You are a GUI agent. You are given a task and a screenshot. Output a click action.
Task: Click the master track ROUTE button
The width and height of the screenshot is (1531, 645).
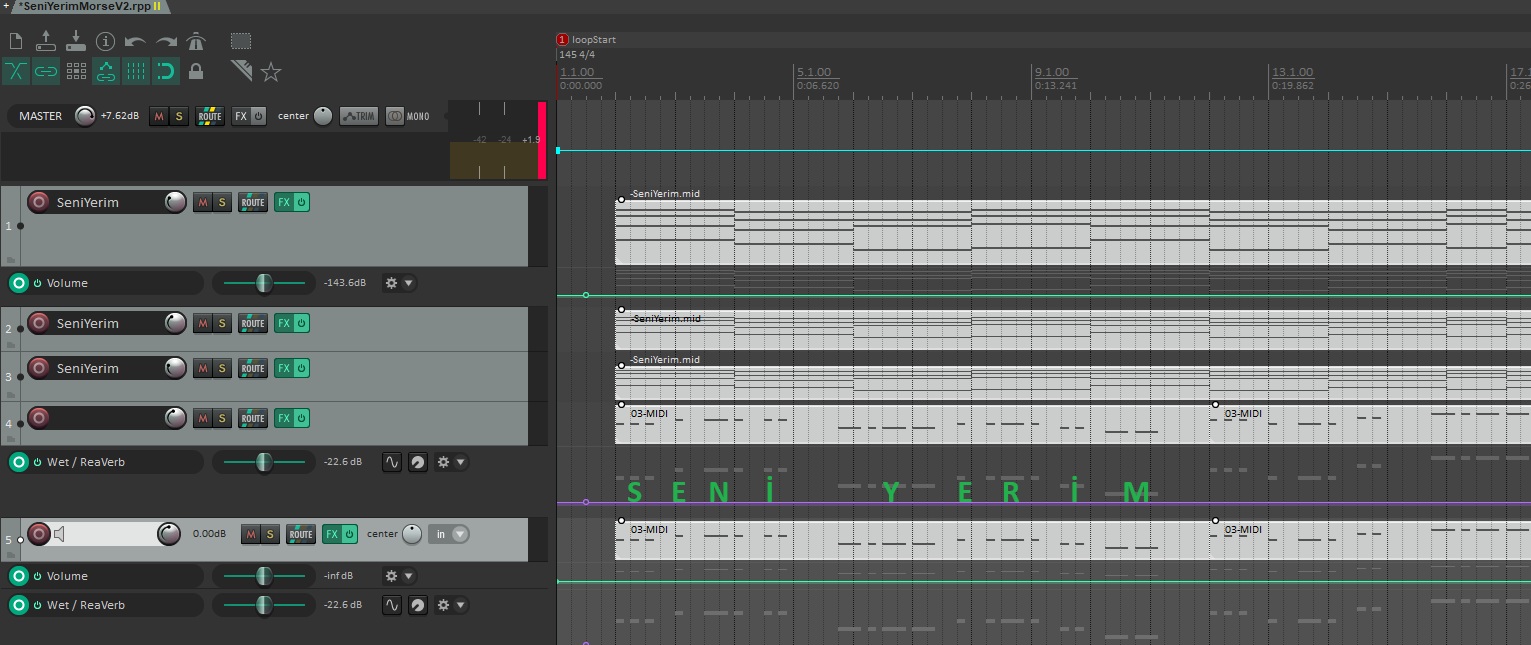(210, 117)
